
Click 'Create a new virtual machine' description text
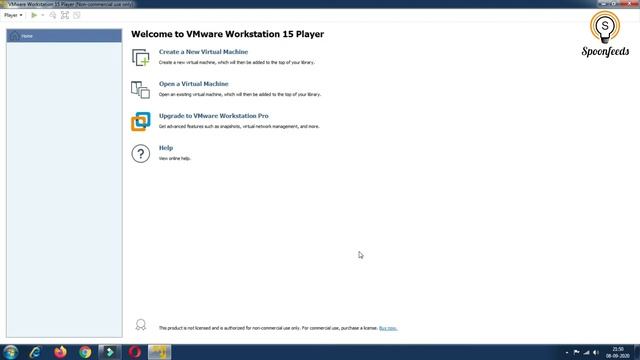237,62
